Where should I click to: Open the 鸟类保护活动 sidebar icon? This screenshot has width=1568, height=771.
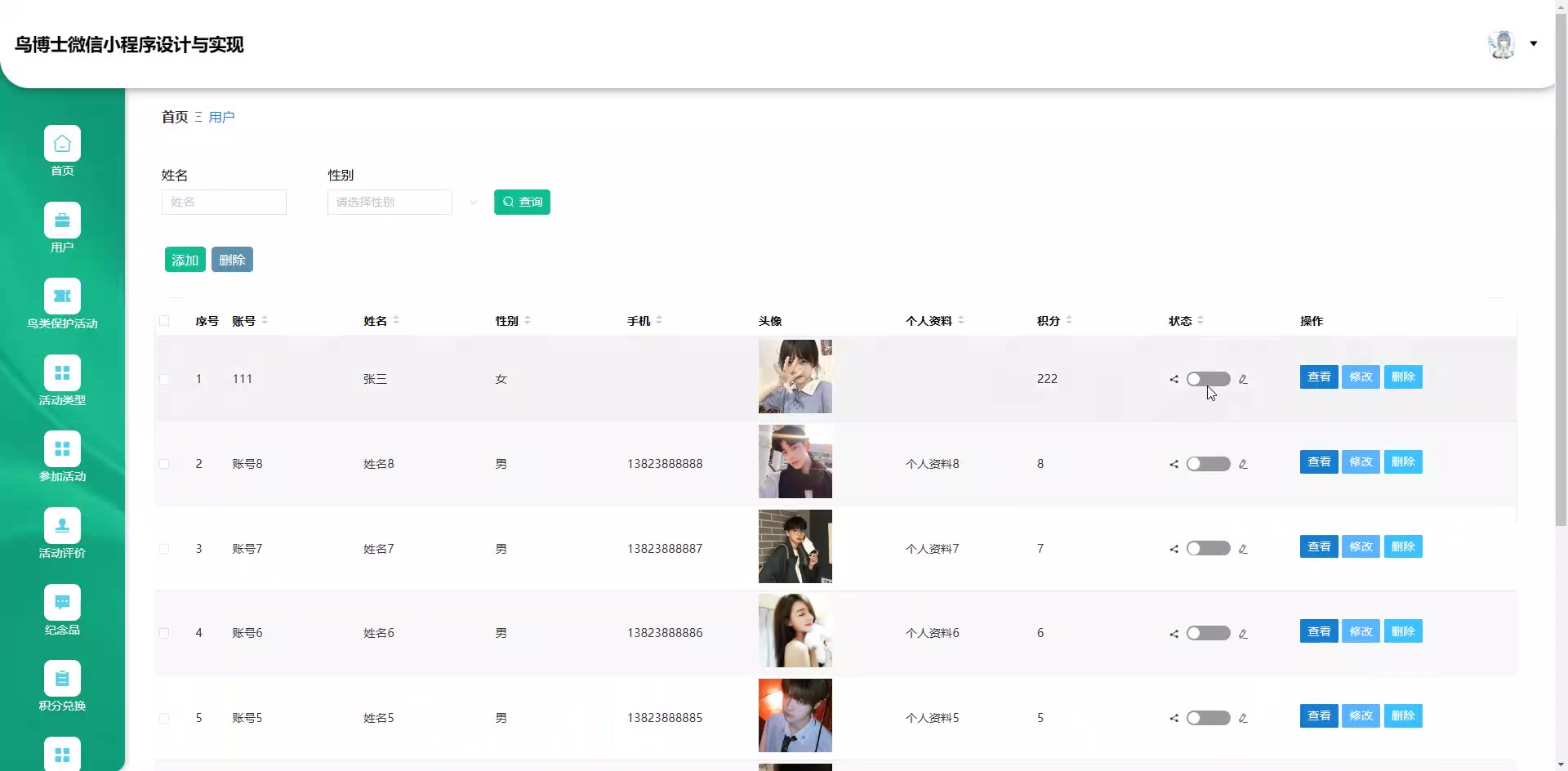point(62,296)
